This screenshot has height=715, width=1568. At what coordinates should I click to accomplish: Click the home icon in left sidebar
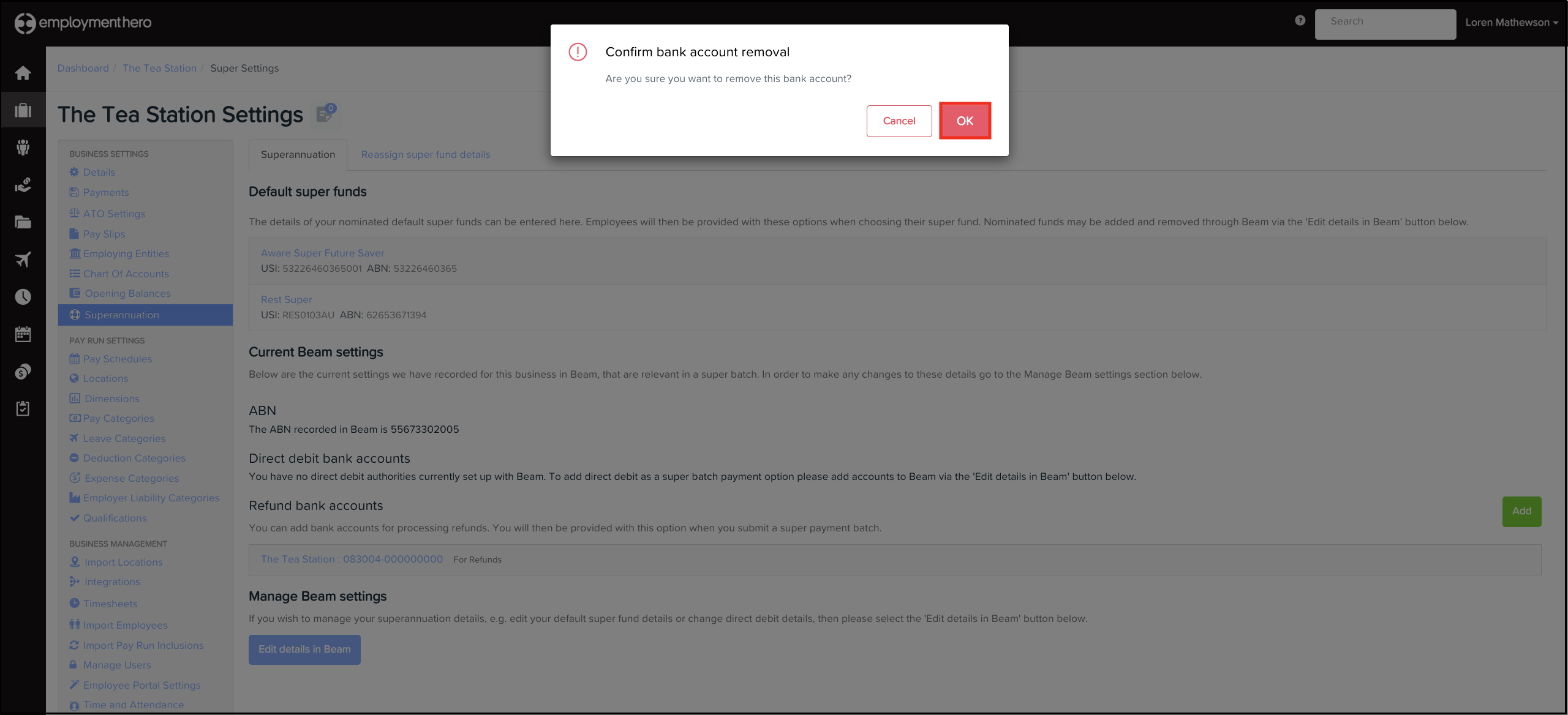coord(23,73)
